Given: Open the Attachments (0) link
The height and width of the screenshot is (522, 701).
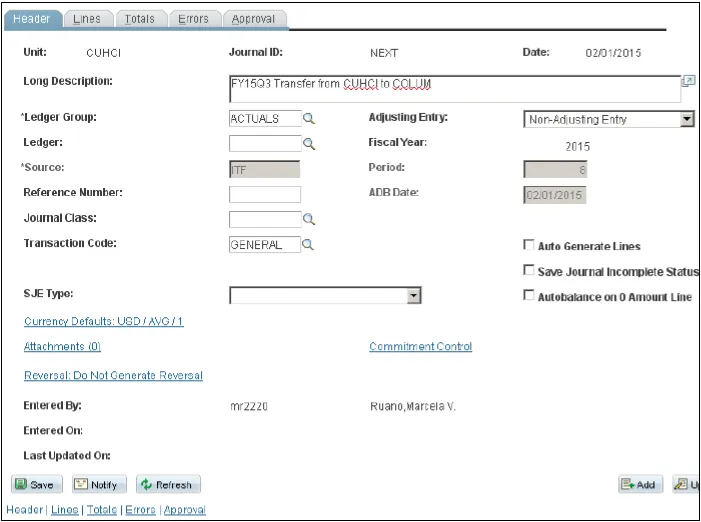Looking at the screenshot, I should coord(62,346).
